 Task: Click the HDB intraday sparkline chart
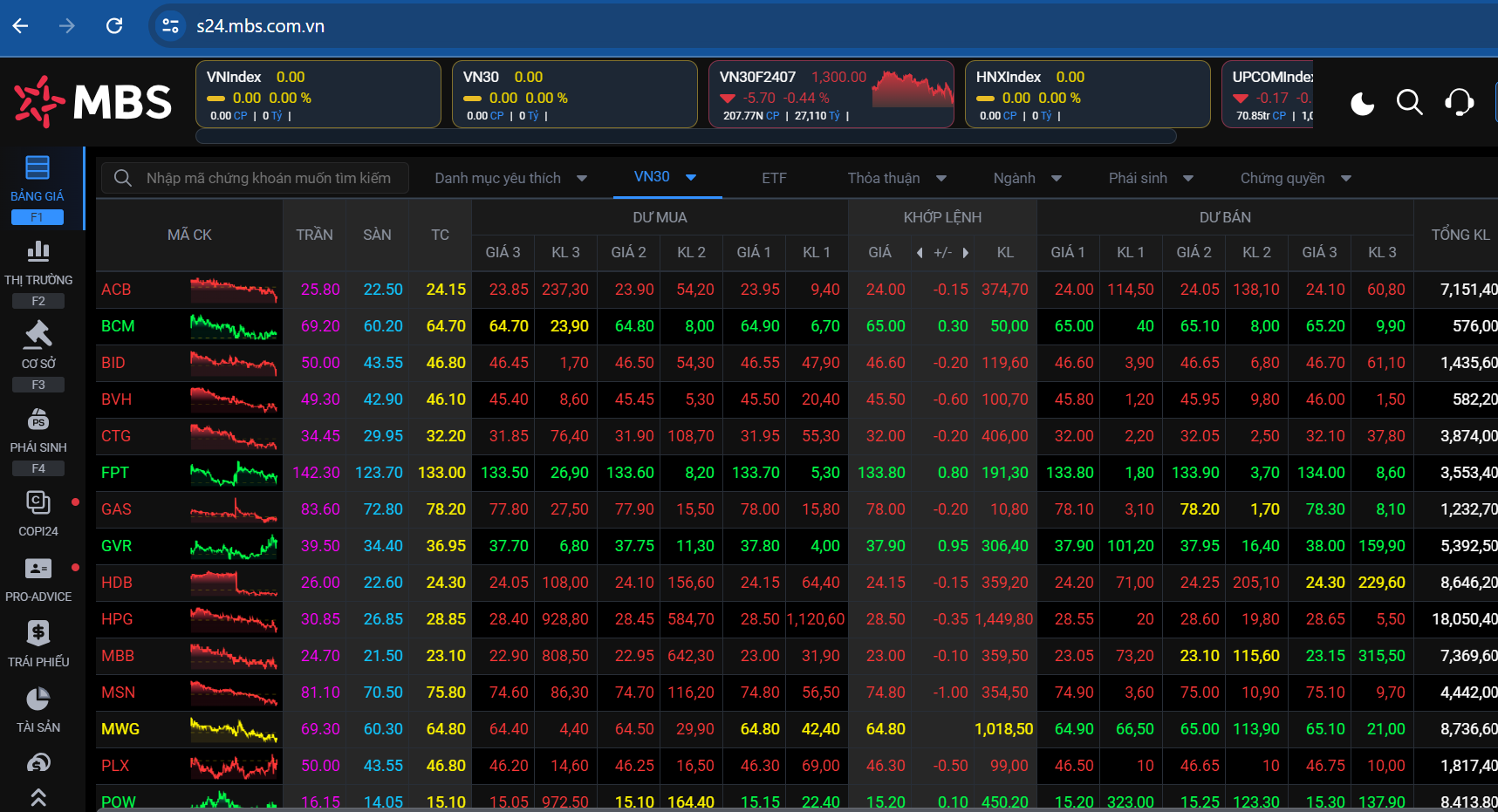click(234, 583)
